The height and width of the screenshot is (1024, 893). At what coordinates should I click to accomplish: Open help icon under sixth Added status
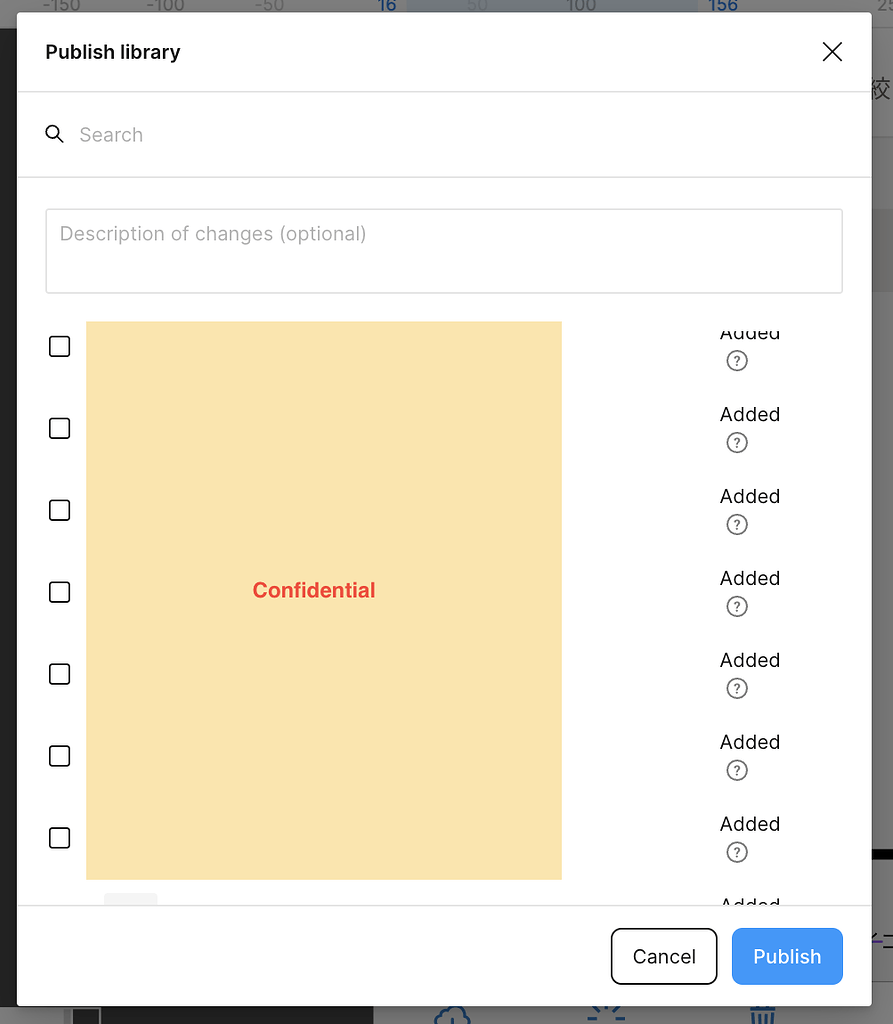(x=737, y=771)
